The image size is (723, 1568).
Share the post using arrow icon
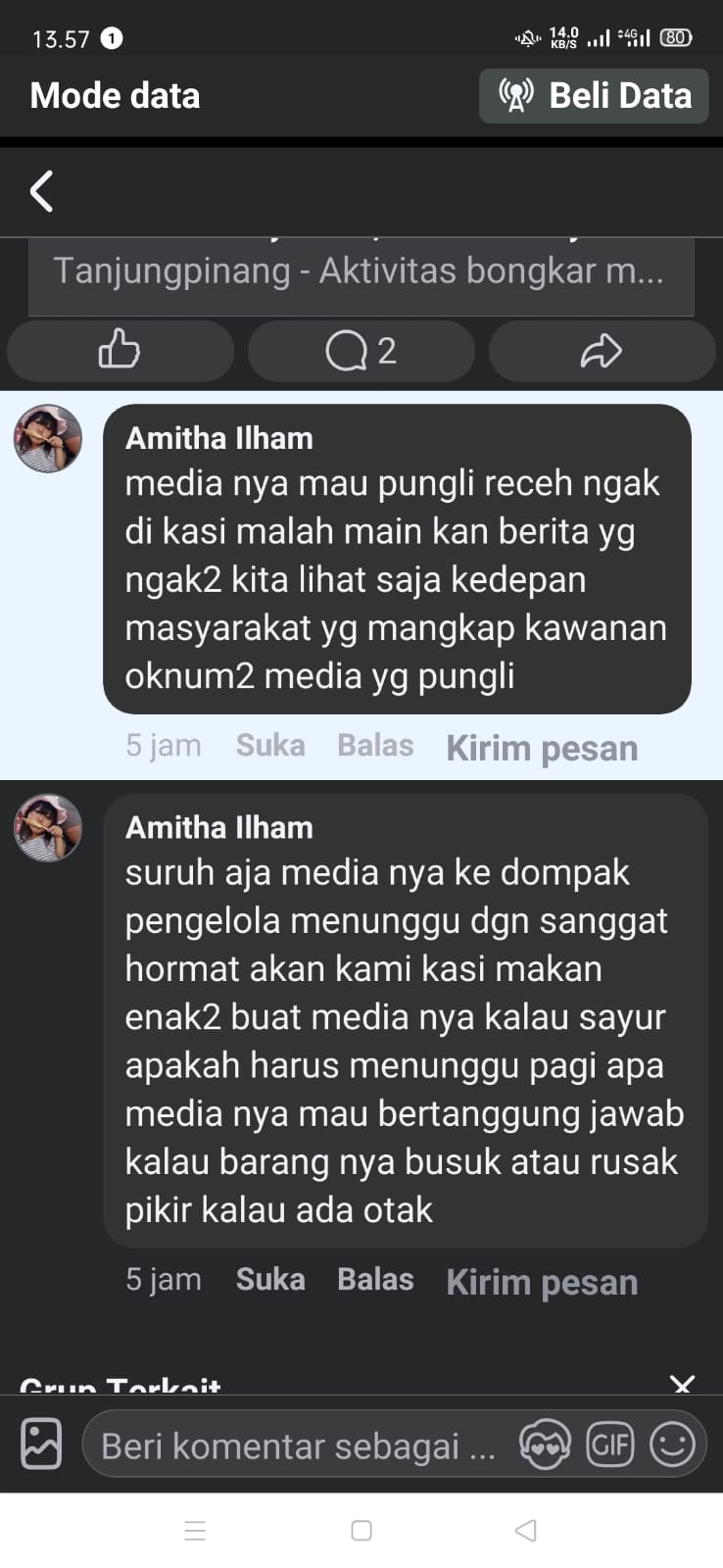coord(602,350)
